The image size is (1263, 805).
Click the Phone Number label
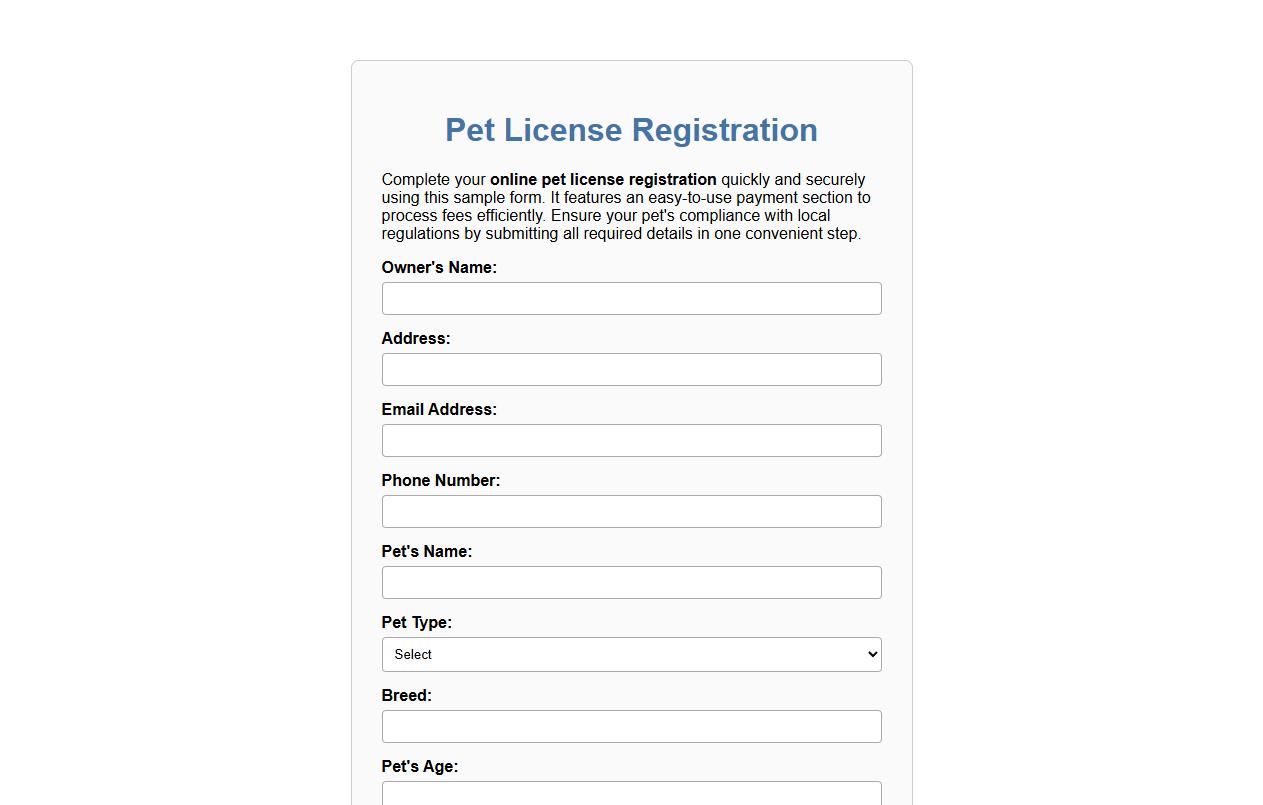click(440, 480)
